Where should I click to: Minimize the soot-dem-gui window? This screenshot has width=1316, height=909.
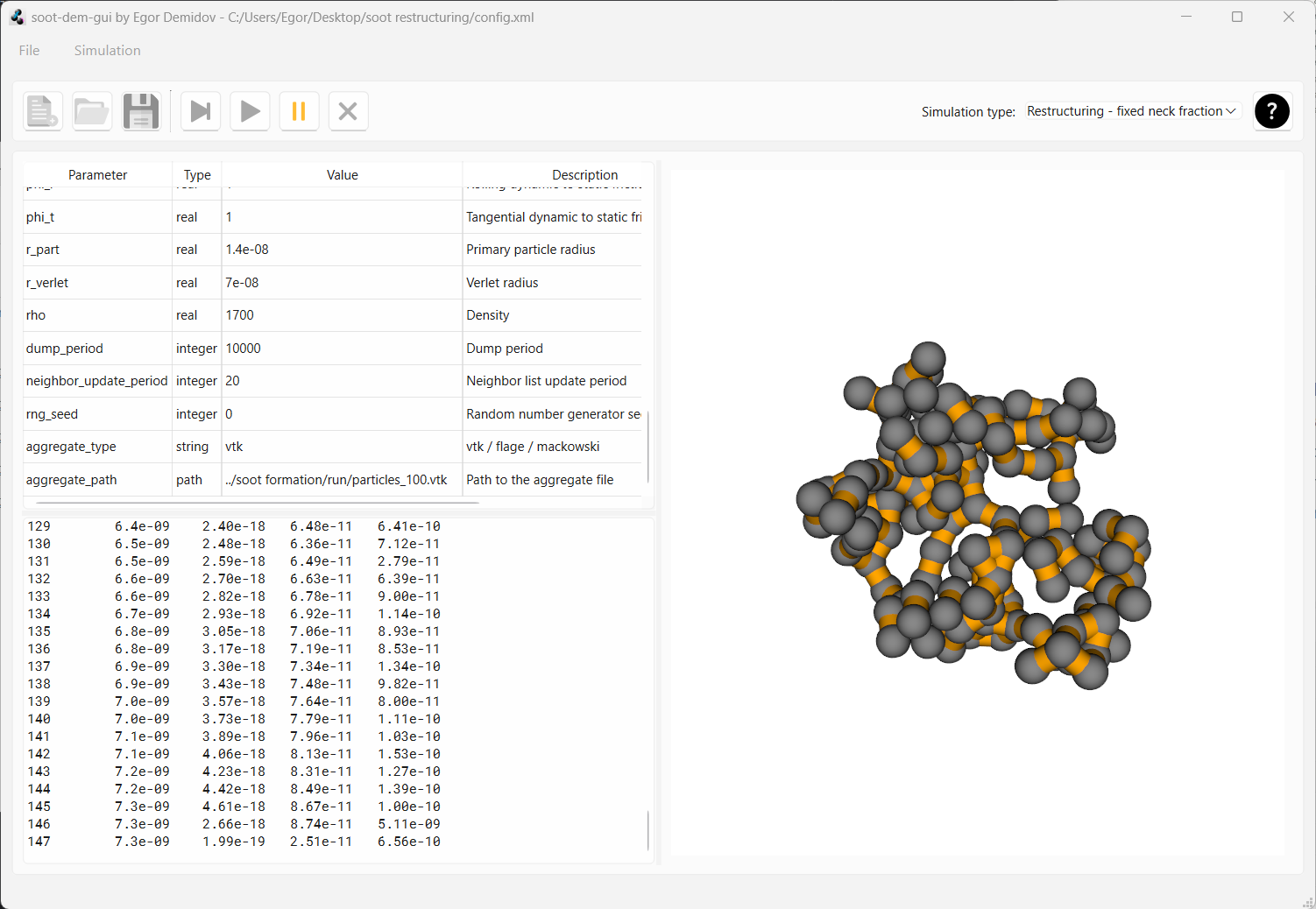1186,17
